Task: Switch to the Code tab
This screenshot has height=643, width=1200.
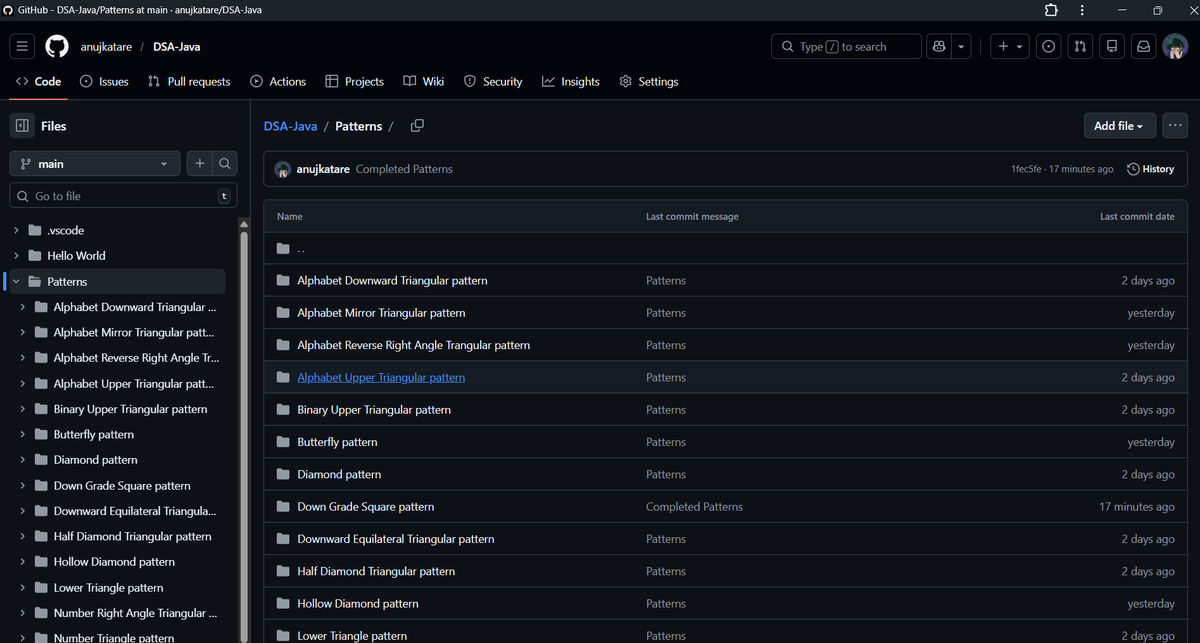Action: pos(39,81)
